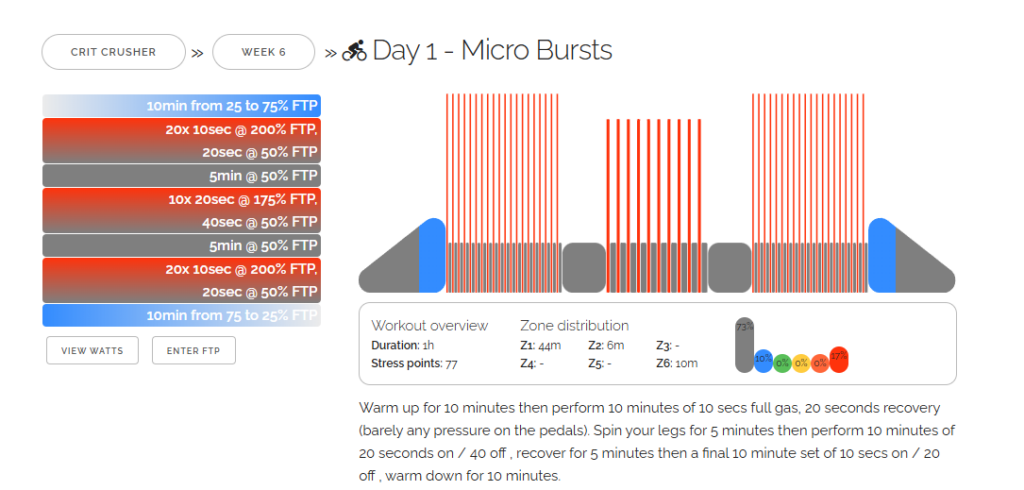Select the first 5min @ 50% FTP block
Image resolution: width=1024 pixels, height=490 pixels.
click(x=182, y=176)
